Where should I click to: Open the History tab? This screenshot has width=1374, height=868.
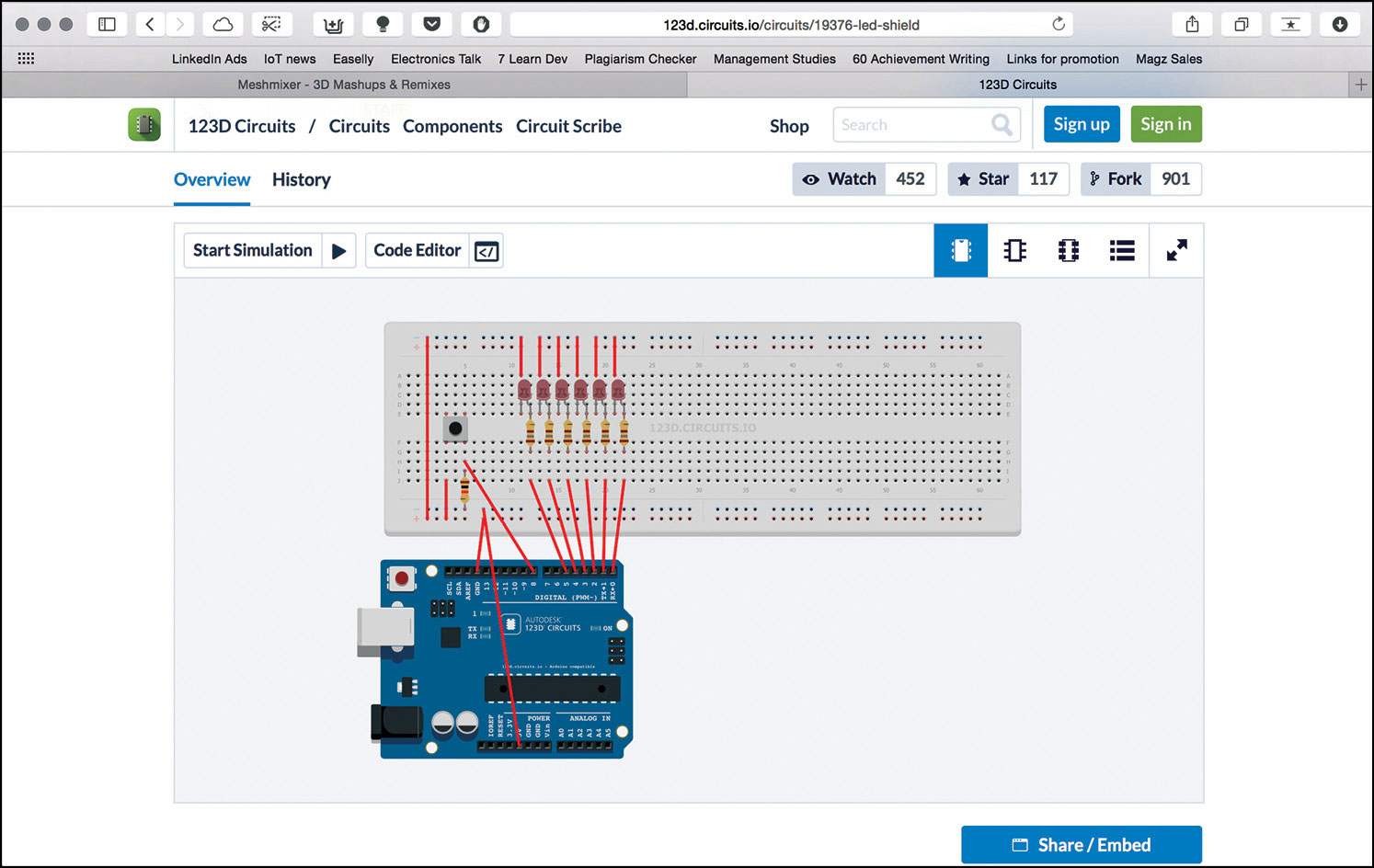coord(301,180)
